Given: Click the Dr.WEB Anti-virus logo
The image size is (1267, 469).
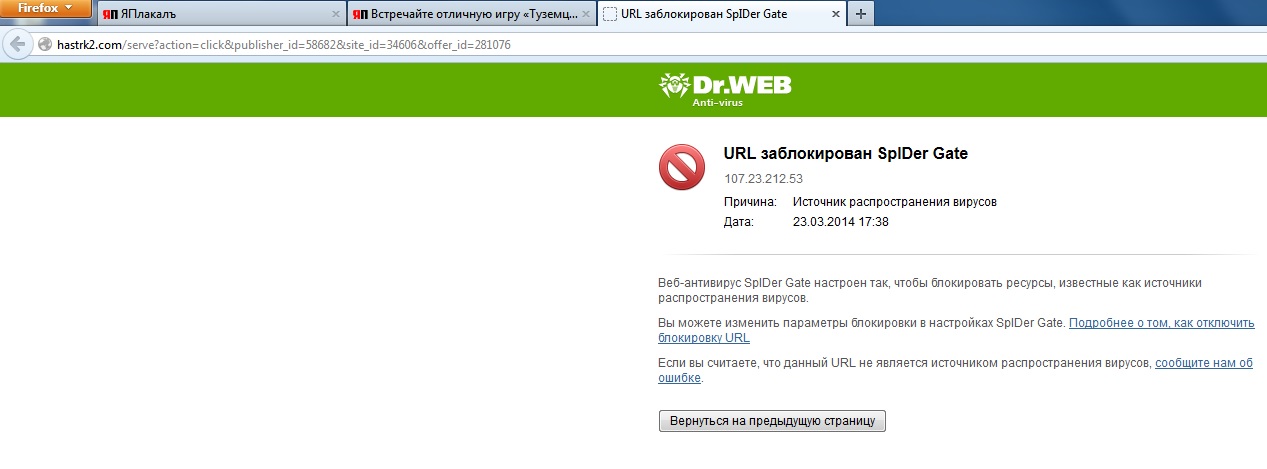Looking at the screenshot, I should pyautogui.click(x=724, y=89).
